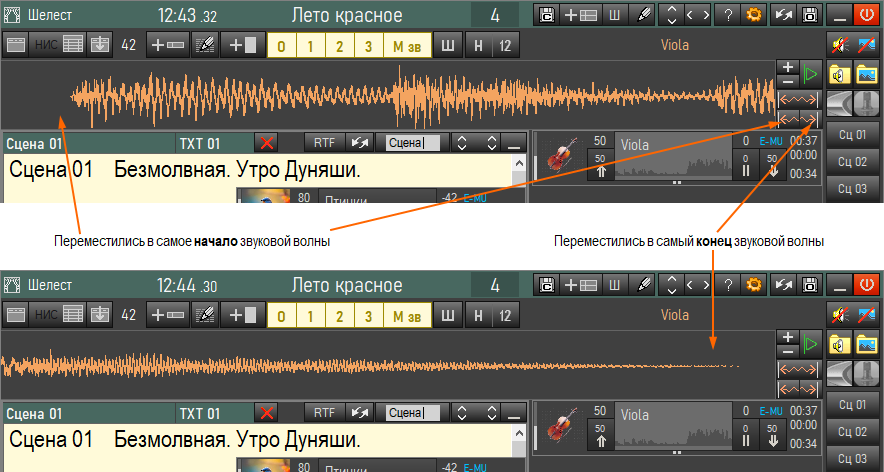
Task: Click the 12 button in 12:43 window toolbar
Action: (506, 46)
